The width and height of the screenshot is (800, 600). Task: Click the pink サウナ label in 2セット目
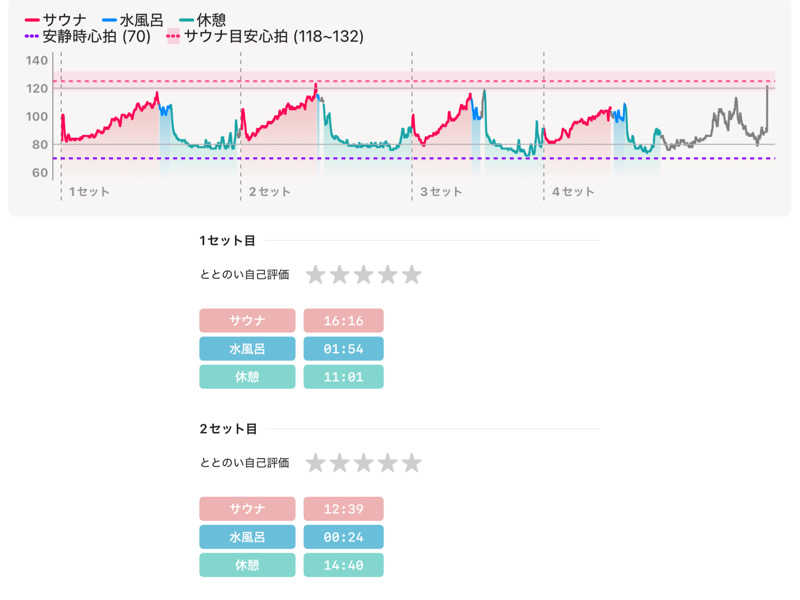pos(247,509)
